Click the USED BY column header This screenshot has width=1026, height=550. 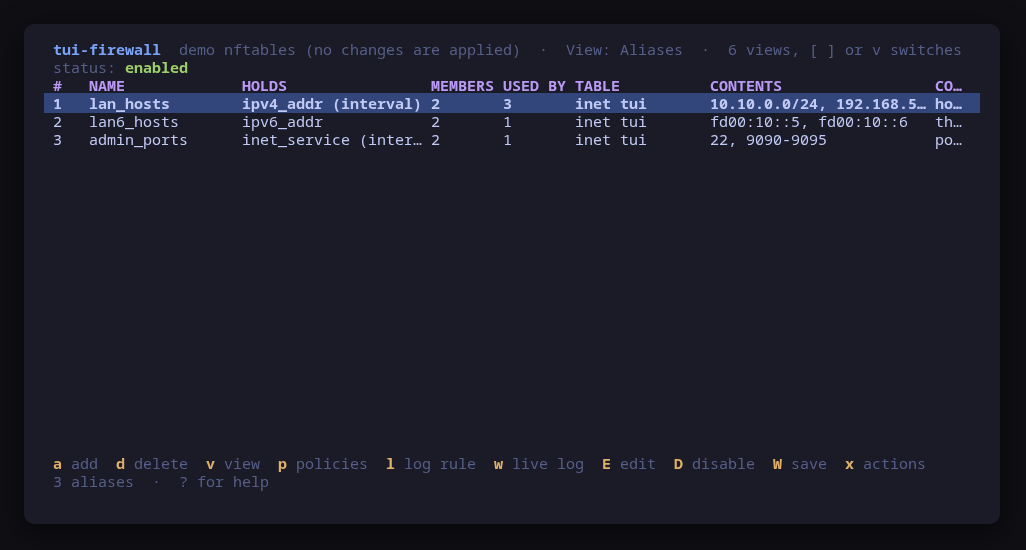tap(534, 86)
